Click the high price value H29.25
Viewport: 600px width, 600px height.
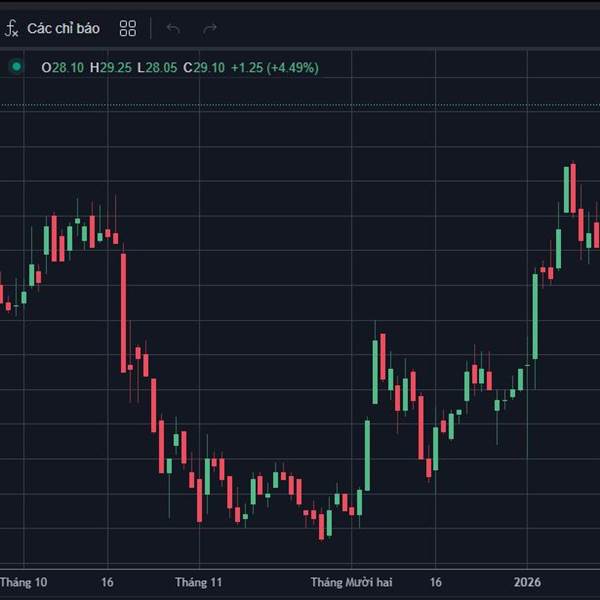[110, 68]
